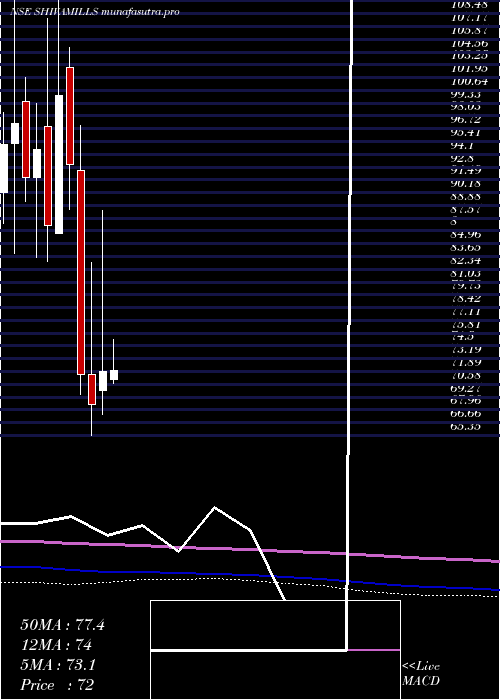Click the 65.35 price axis label

pyautogui.click(x=467, y=426)
